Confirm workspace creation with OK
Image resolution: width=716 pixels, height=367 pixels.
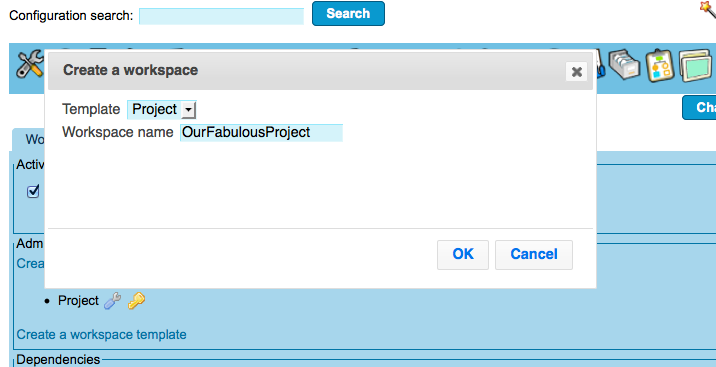point(463,255)
